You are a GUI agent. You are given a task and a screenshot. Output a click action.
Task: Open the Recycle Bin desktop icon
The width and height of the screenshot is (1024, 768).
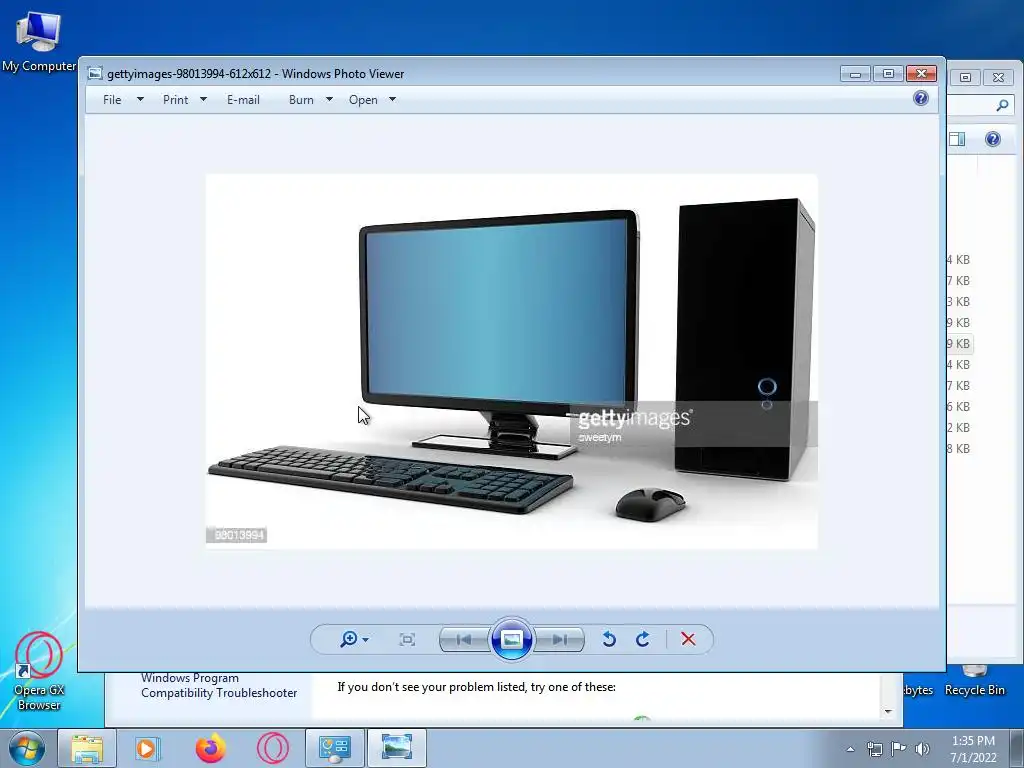click(974, 682)
